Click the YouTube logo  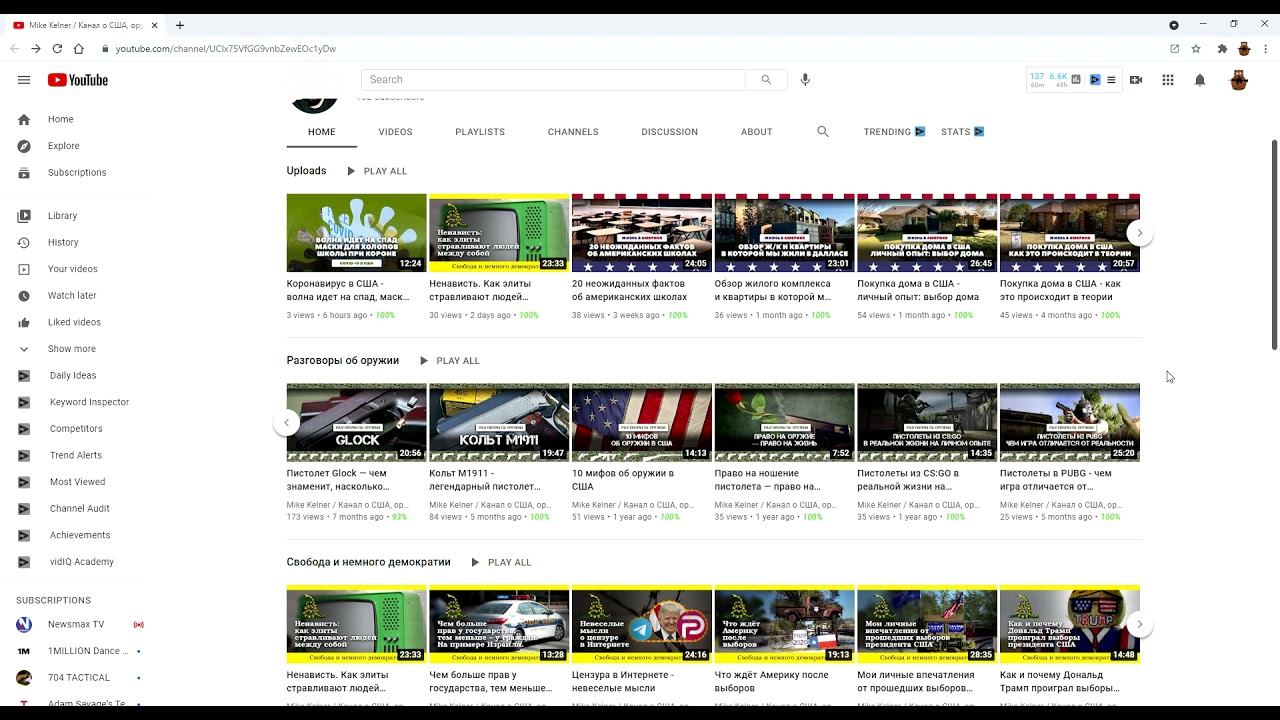(x=77, y=80)
